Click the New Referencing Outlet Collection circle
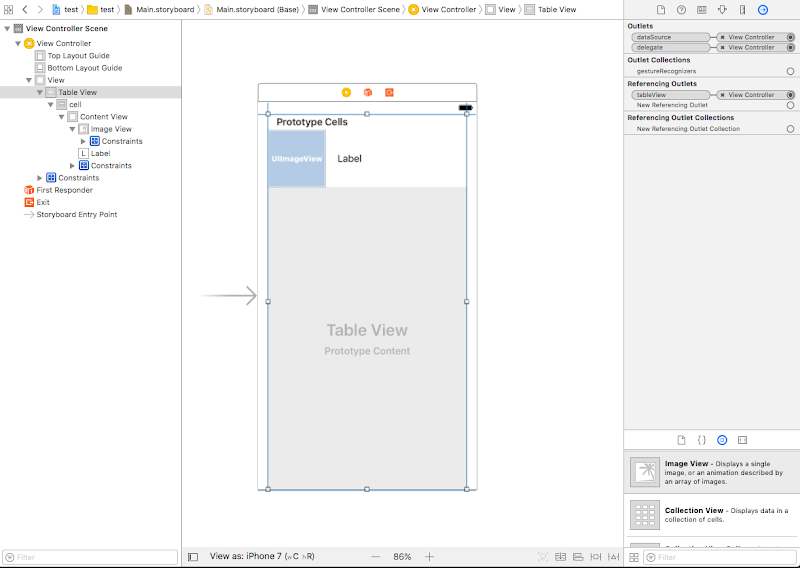The height and width of the screenshot is (568, 800). coord(790,129)
